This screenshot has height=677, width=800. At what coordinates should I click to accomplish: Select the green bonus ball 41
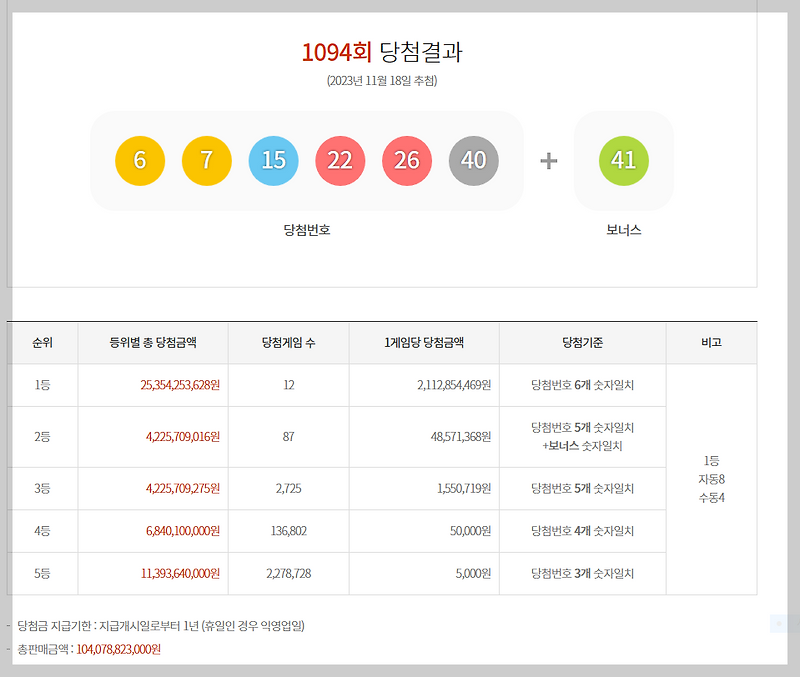[623, 161]
